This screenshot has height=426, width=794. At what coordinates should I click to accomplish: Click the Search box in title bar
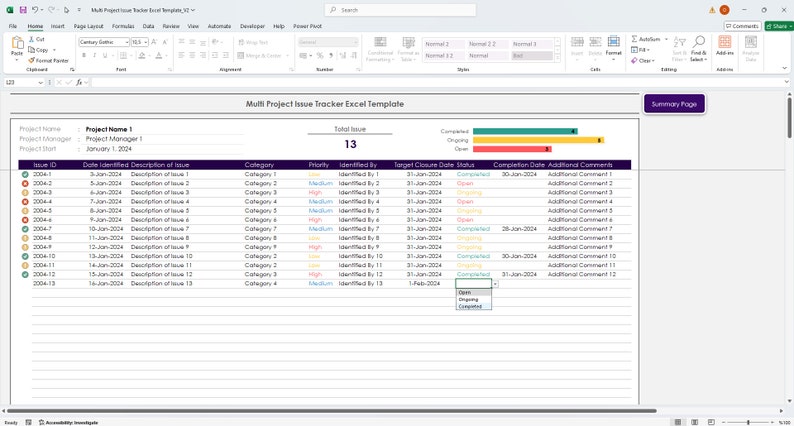click(x=400, y=10)
